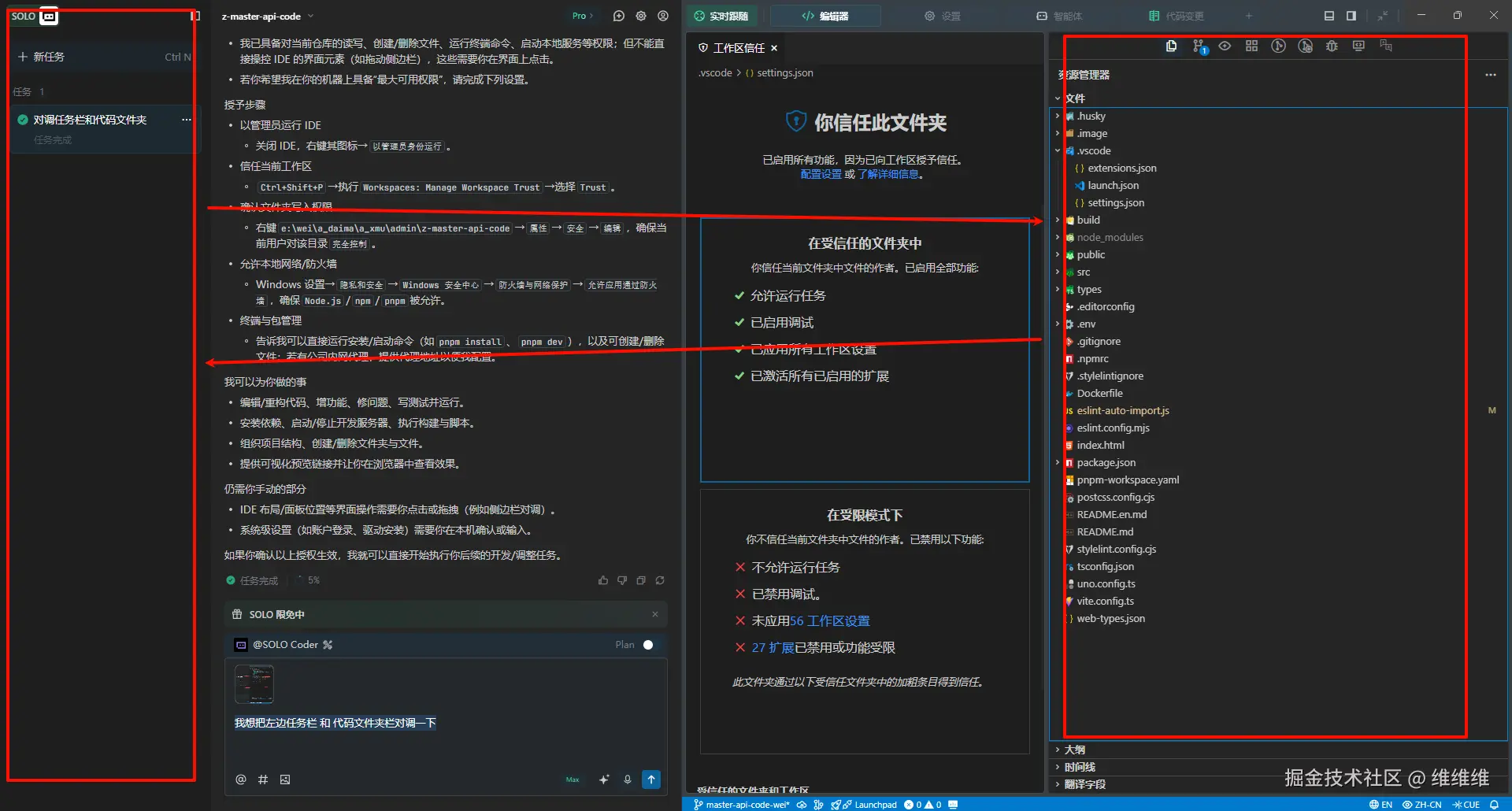Image resolution: width=1512 pixels, height=811 pixels.
Task: Open the Run and Debug bug icon
Action: (1332, 46)
